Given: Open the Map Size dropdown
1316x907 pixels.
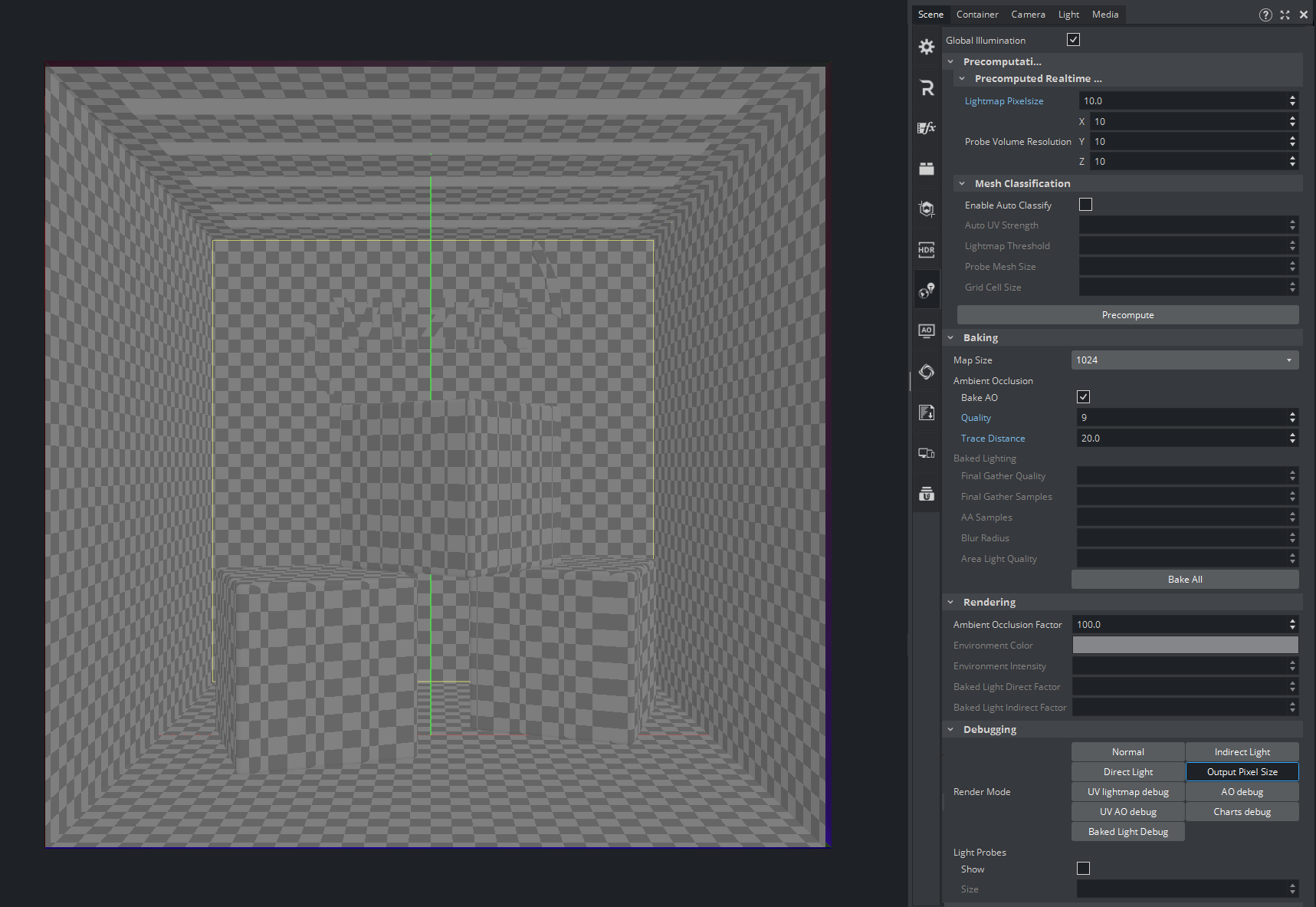Looking at the screenshot, I should click(1184, 360).
